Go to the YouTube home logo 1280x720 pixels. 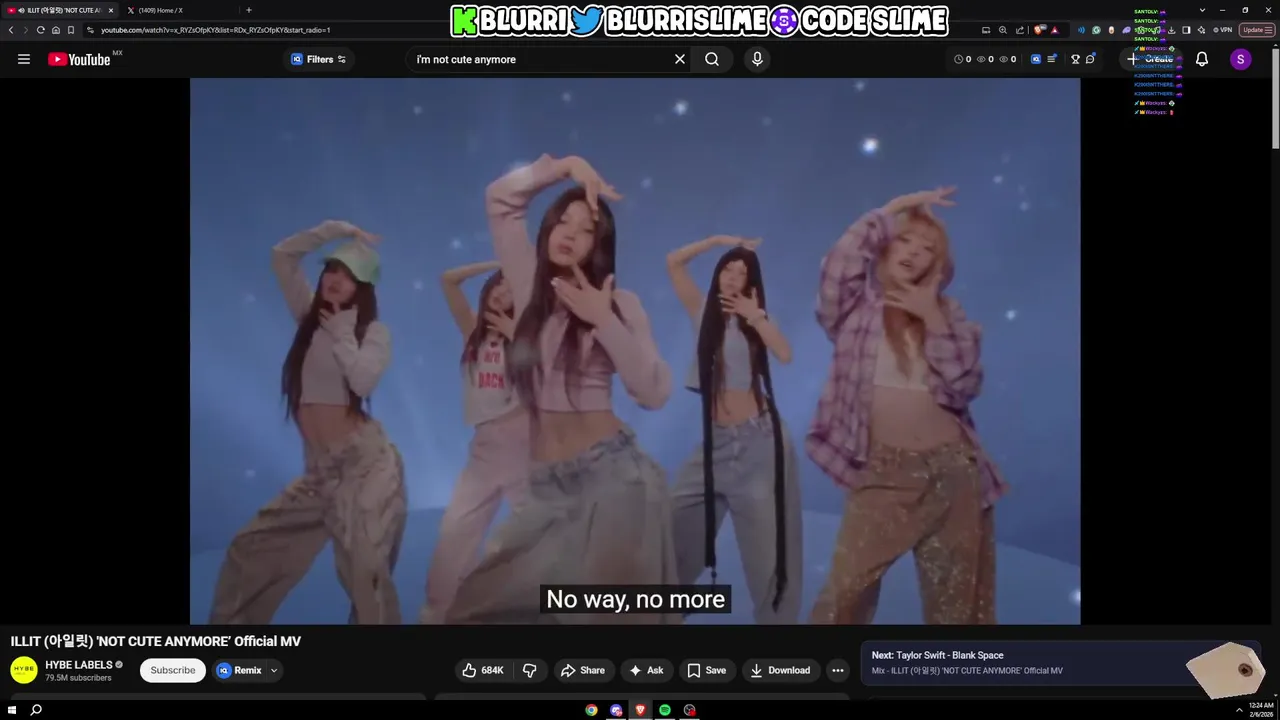79,59
